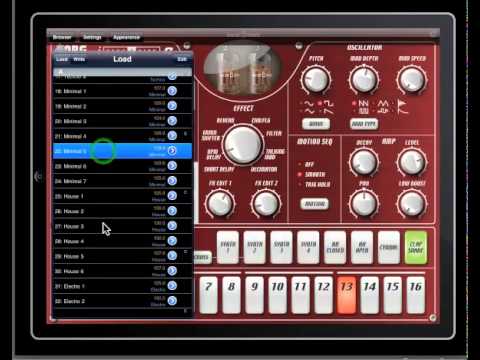Select the Synth 4 part pad
Viewport: 480px width, 360px height.
308,247
